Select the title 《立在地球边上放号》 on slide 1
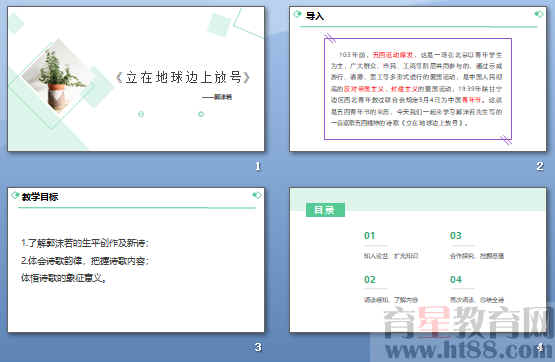 pos(183,77)
